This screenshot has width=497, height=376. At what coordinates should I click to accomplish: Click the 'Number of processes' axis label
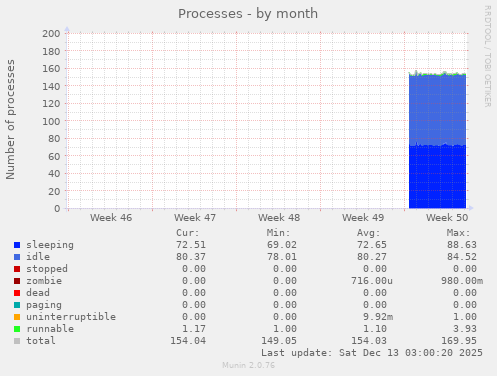(10, 120)
